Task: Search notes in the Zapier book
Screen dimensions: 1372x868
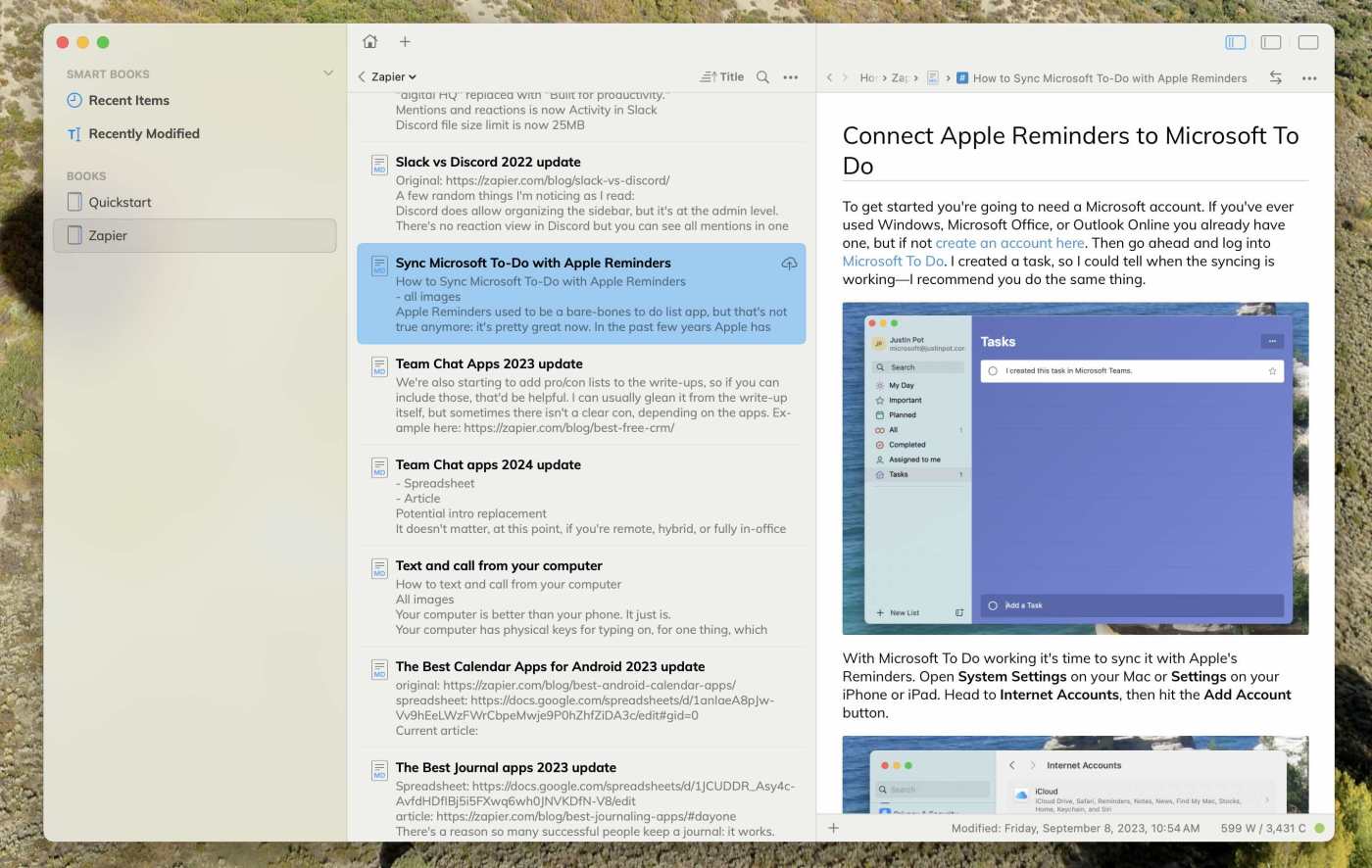Action: coord(762,76)
